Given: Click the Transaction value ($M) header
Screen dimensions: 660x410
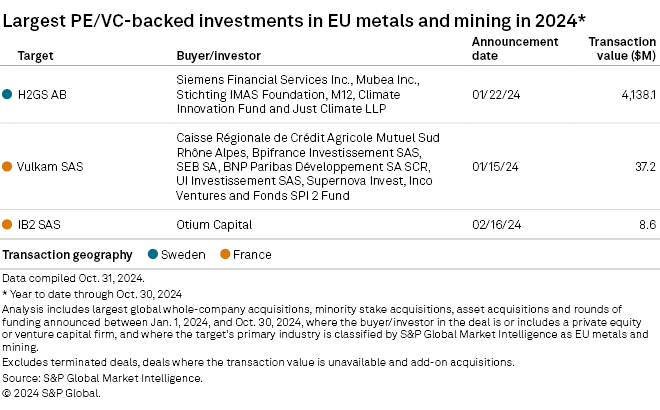Looking at the screenshot, I should coord(623,48).
